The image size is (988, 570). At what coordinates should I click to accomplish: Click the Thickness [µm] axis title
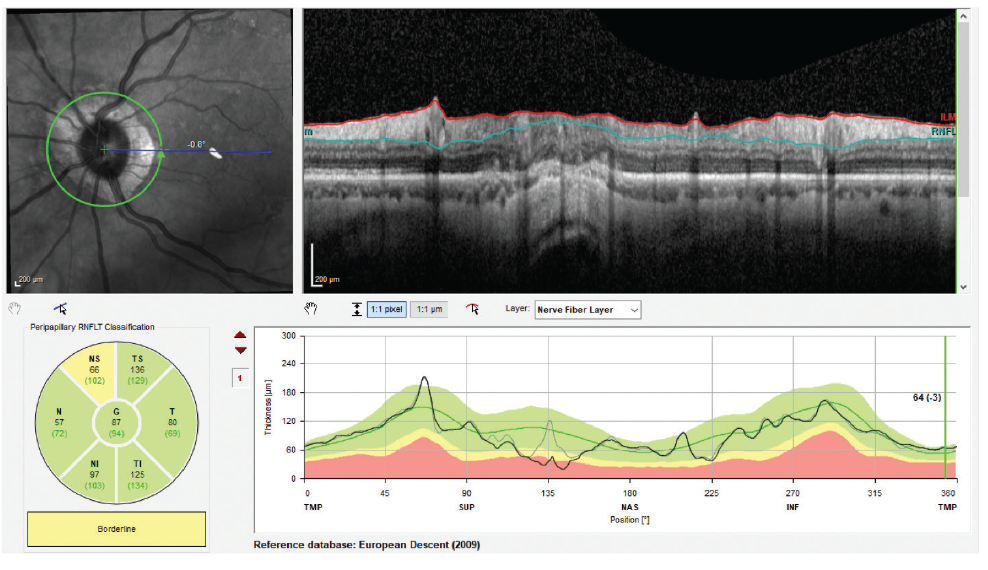268,407
